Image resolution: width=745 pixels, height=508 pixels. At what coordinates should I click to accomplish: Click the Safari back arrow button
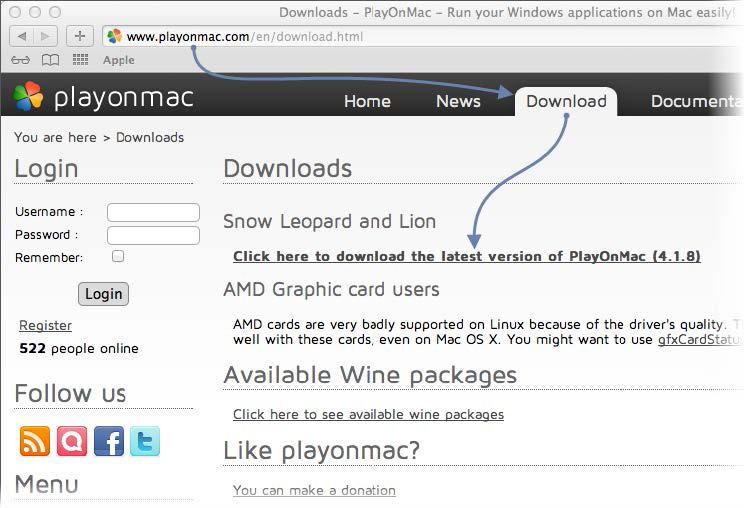click(x=22, y=36)
